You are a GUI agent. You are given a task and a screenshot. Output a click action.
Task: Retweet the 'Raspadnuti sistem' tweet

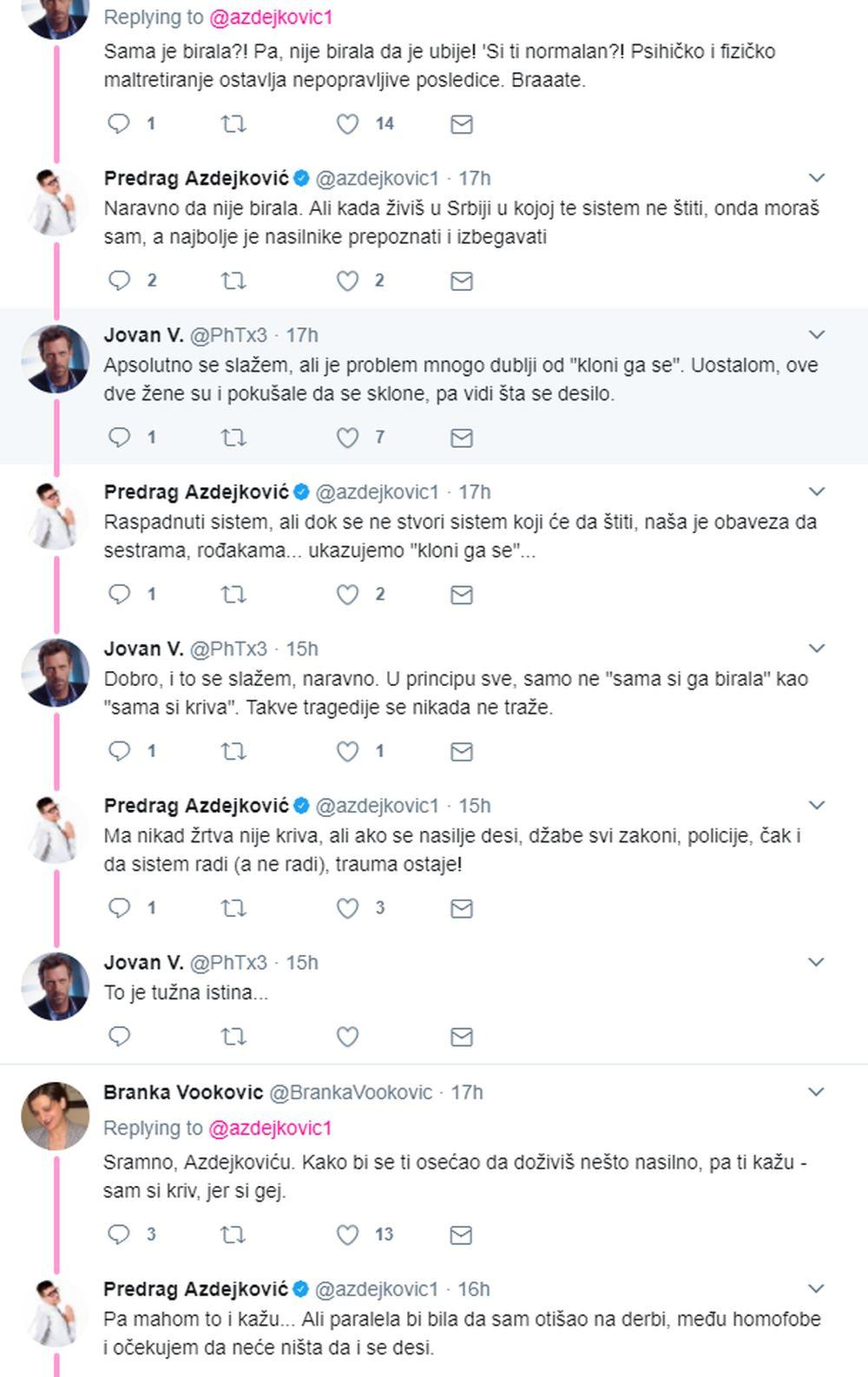click(x=233, y=595)
